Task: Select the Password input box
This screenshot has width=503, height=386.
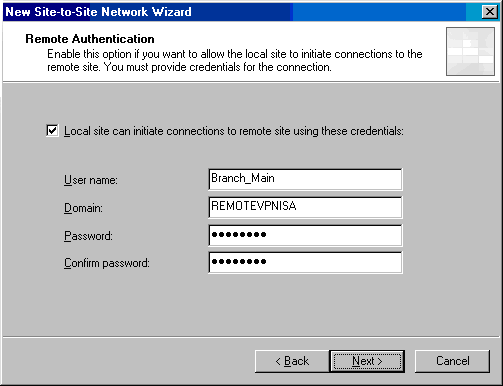Action: click(305, 235)
